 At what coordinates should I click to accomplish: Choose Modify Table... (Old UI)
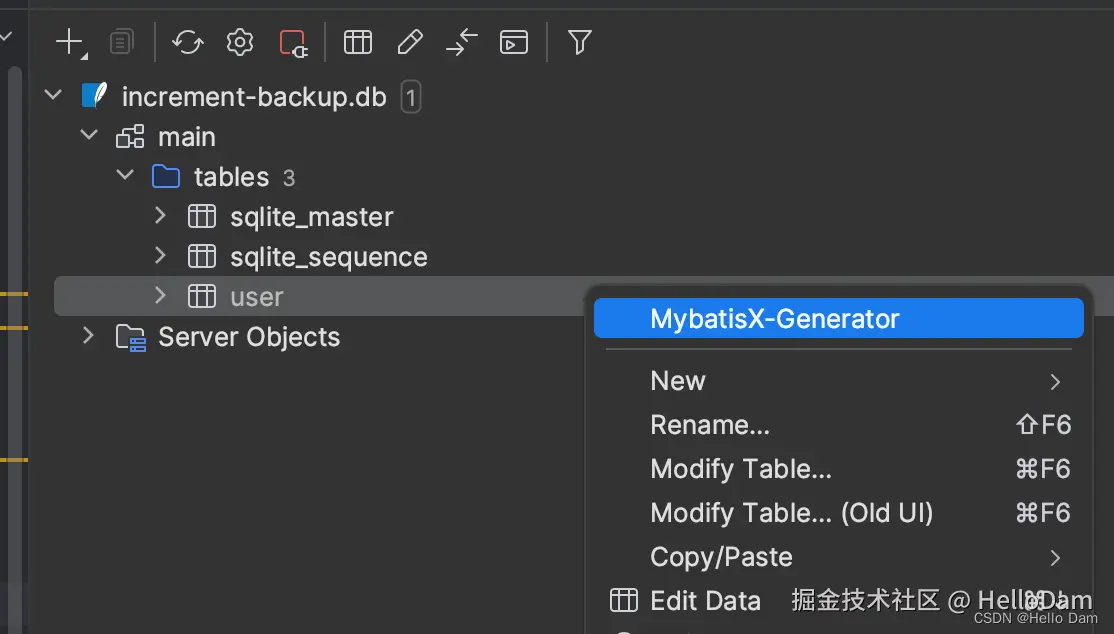pyautogui.click(x=791, y=513)
